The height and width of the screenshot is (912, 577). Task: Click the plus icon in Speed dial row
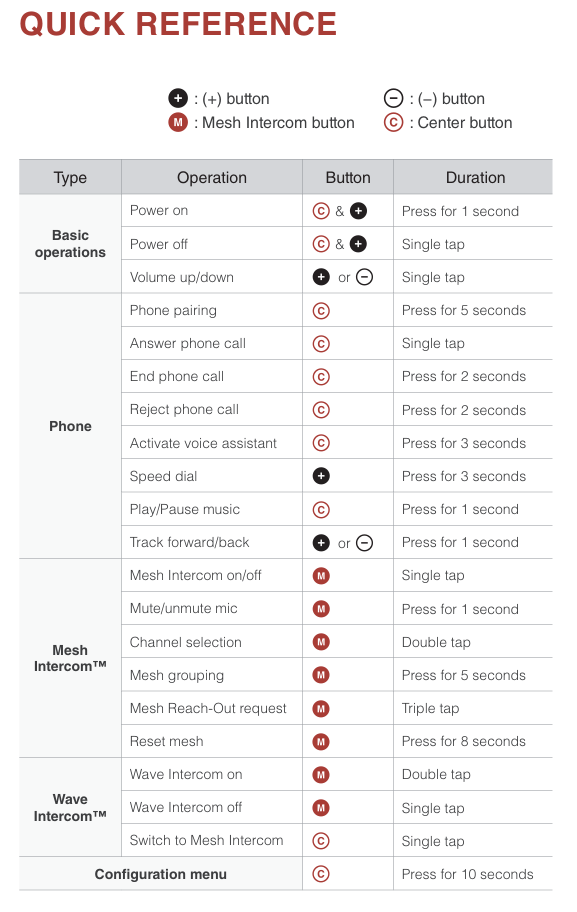pyautogui.click(x=321, y=476)
